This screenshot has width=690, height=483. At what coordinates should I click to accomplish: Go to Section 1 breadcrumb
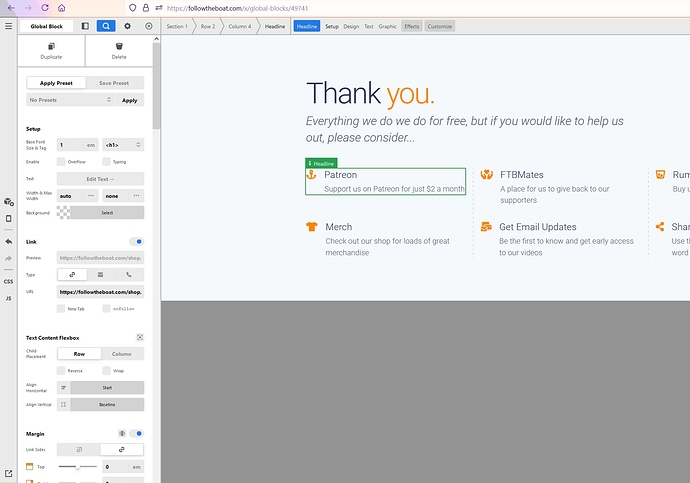177,26
